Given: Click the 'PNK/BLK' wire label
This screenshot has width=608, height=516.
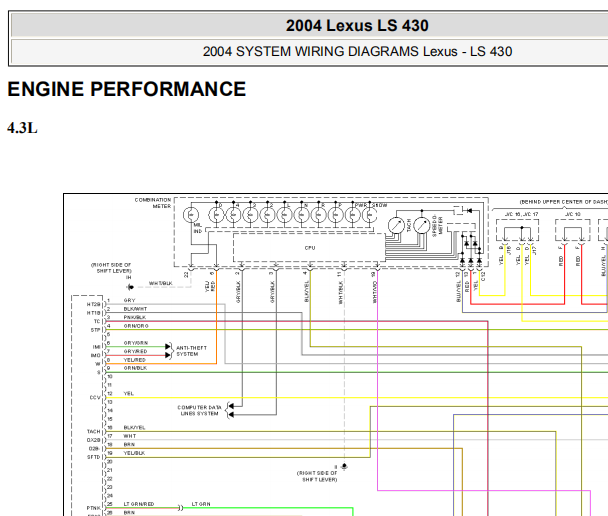Looking at the screenshot, I should [x=135, y=317].
